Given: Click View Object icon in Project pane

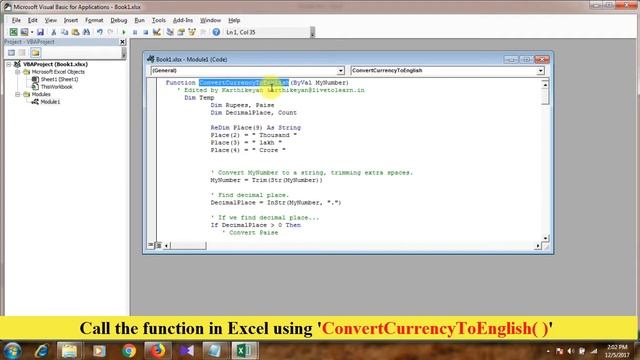Looking at the screenshot, I should [x=22, y=52].
